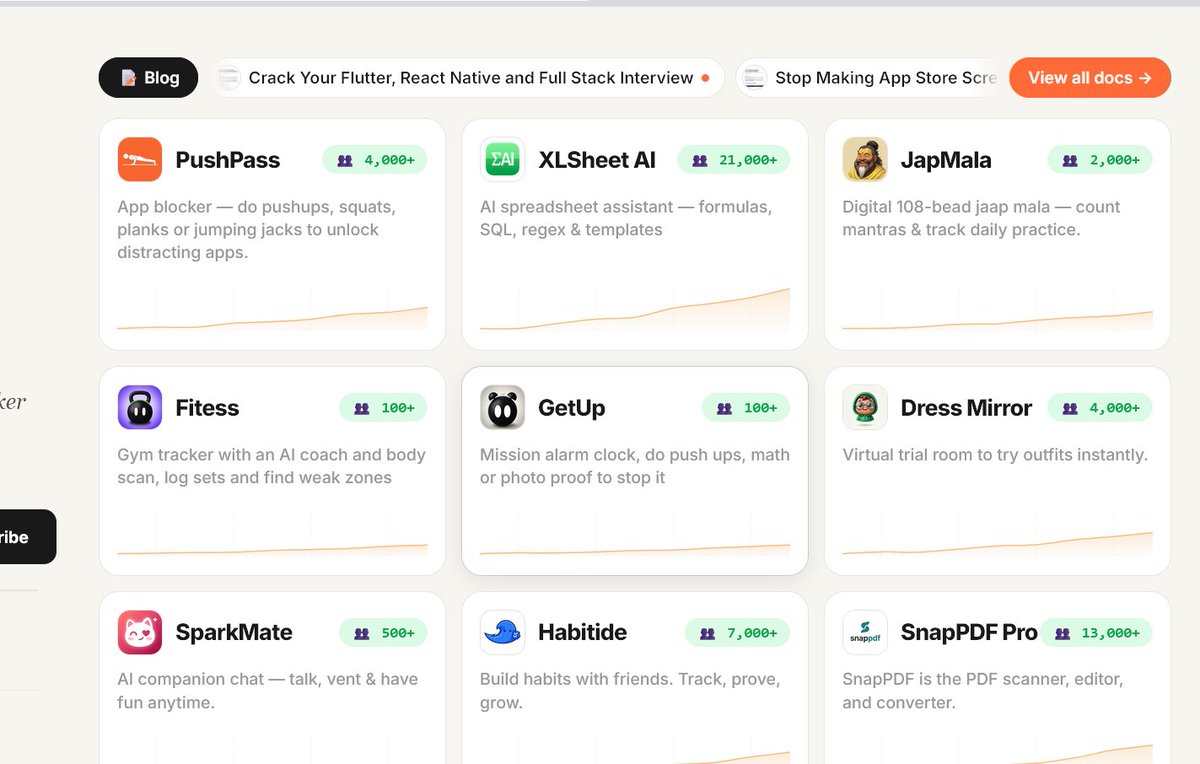The image size is (1200, 764).
Task: Open the Fitess kettlebell app icon
Action: click(140, 407)
